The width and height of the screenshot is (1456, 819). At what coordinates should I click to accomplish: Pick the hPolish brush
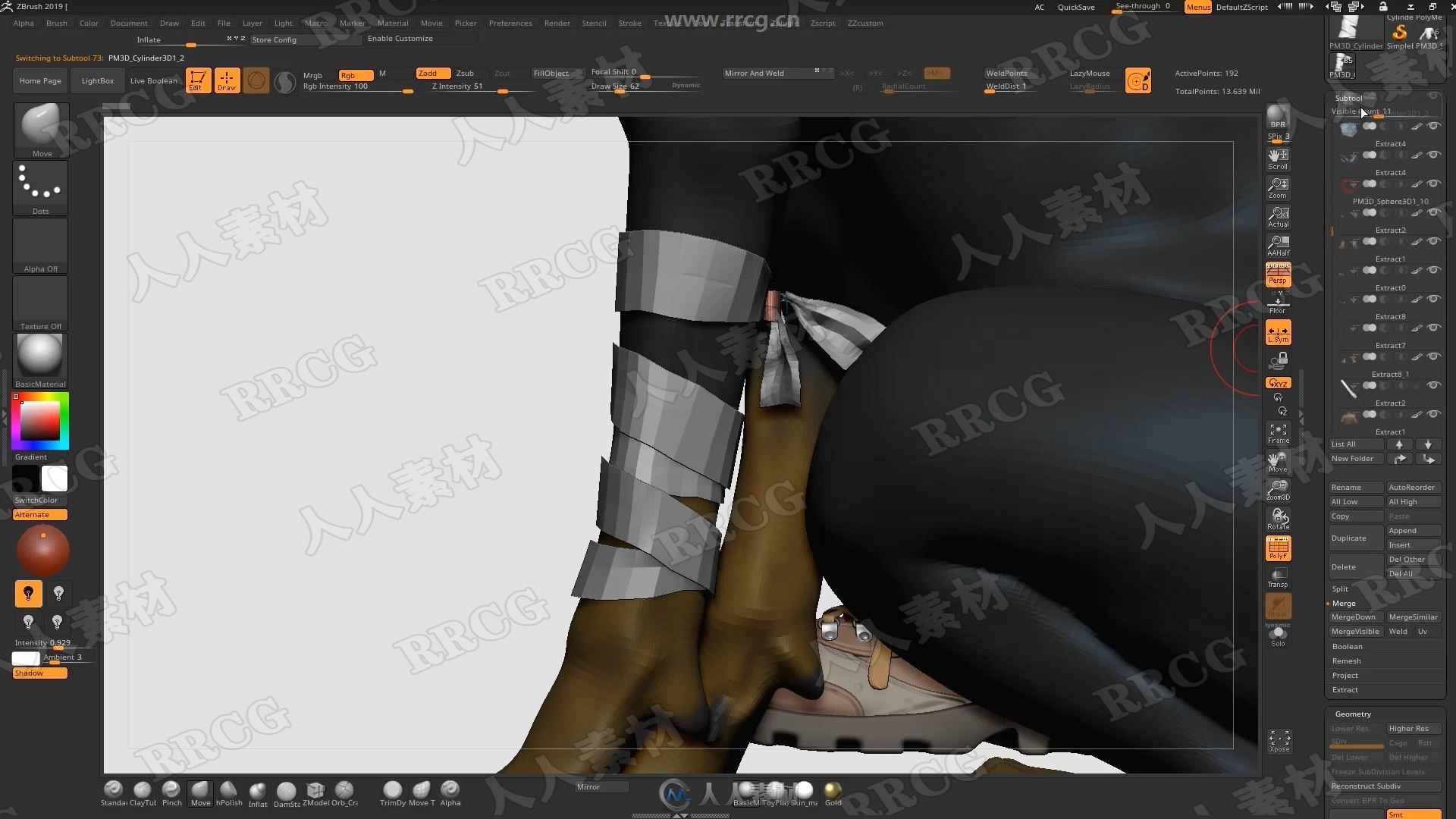229,794
